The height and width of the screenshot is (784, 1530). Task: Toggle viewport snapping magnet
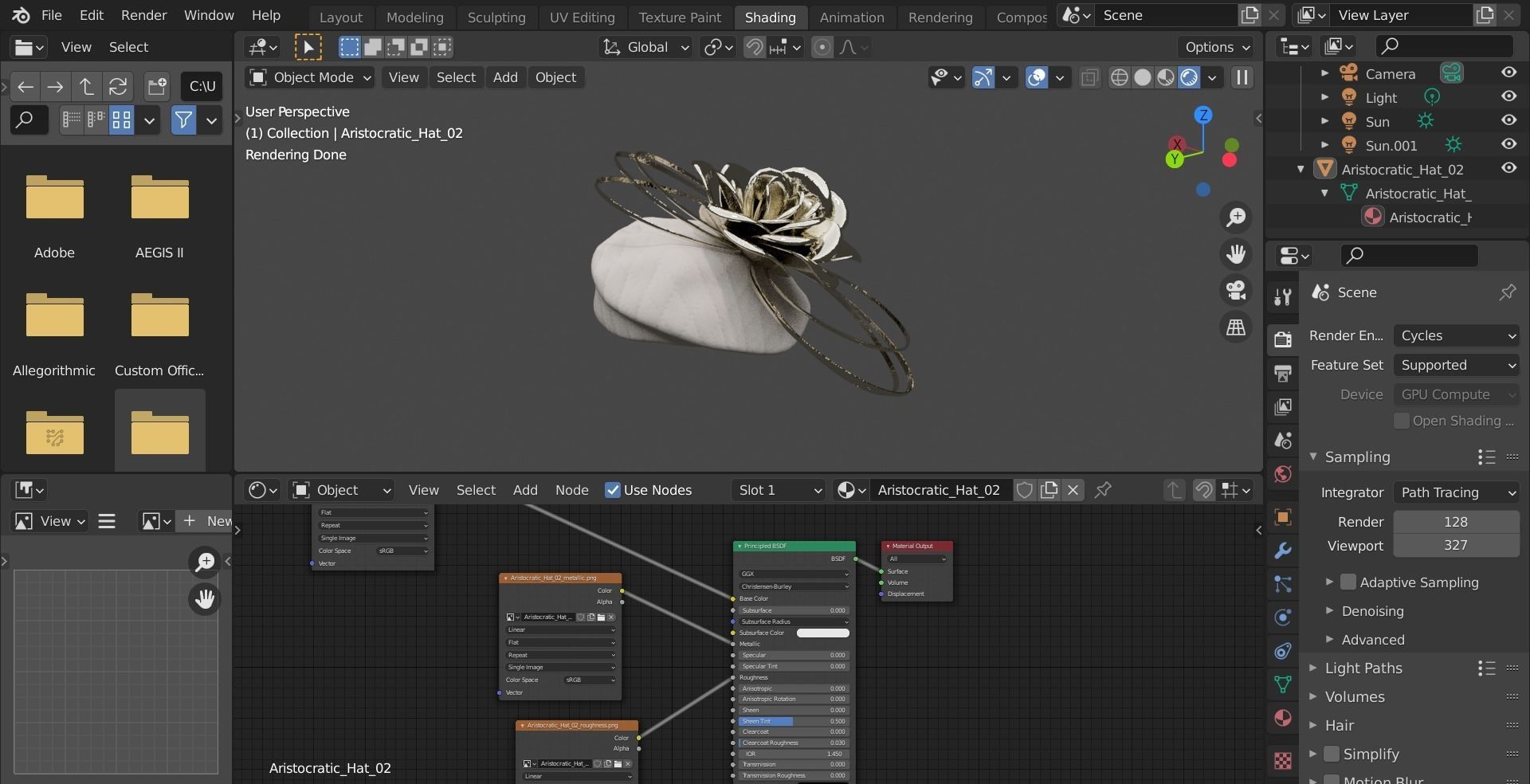point(753,47)
